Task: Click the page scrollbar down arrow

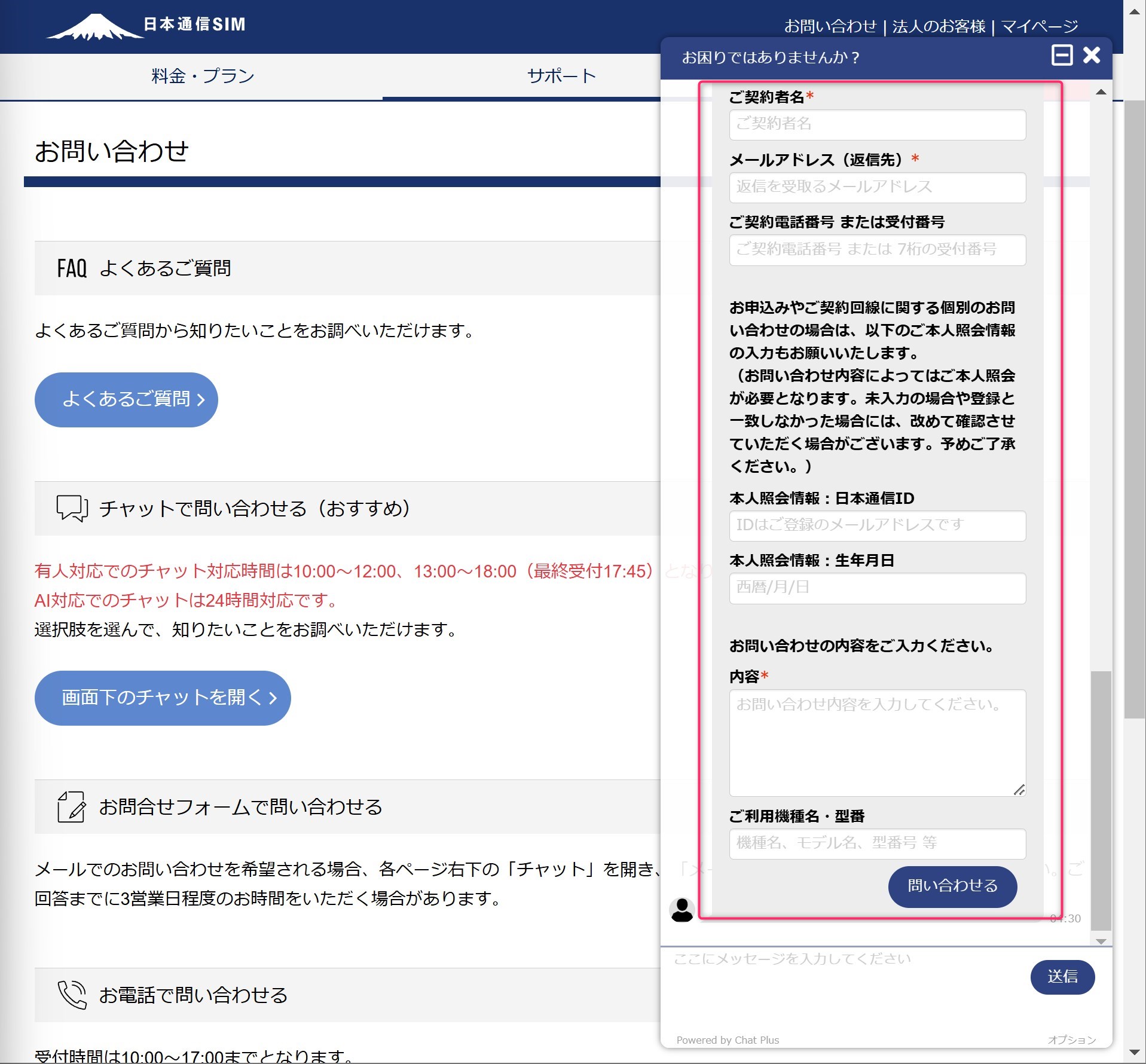Action: [x=1134, y=1053]
